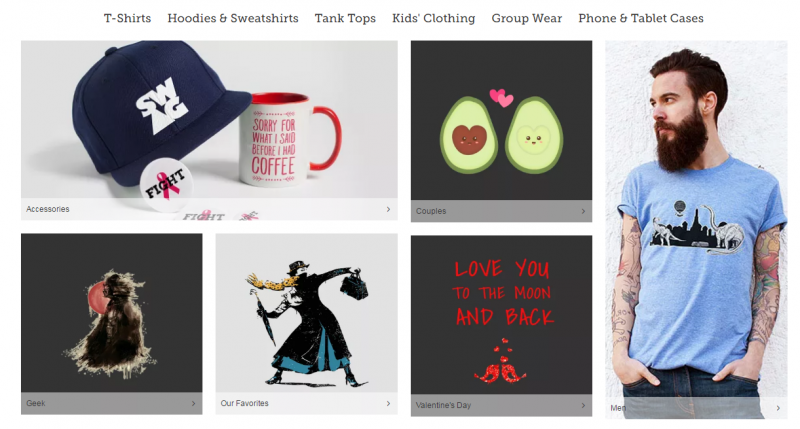800x429 pixels.
Task: Open Phone & Tablet Cases
Action: 641,18
